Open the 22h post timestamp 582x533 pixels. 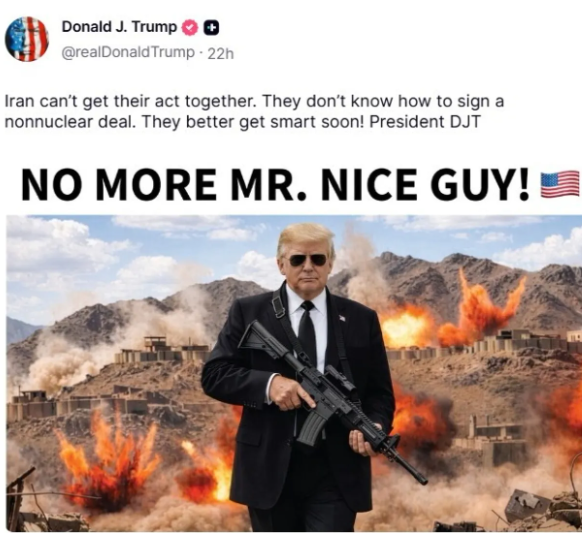point(220,54)
